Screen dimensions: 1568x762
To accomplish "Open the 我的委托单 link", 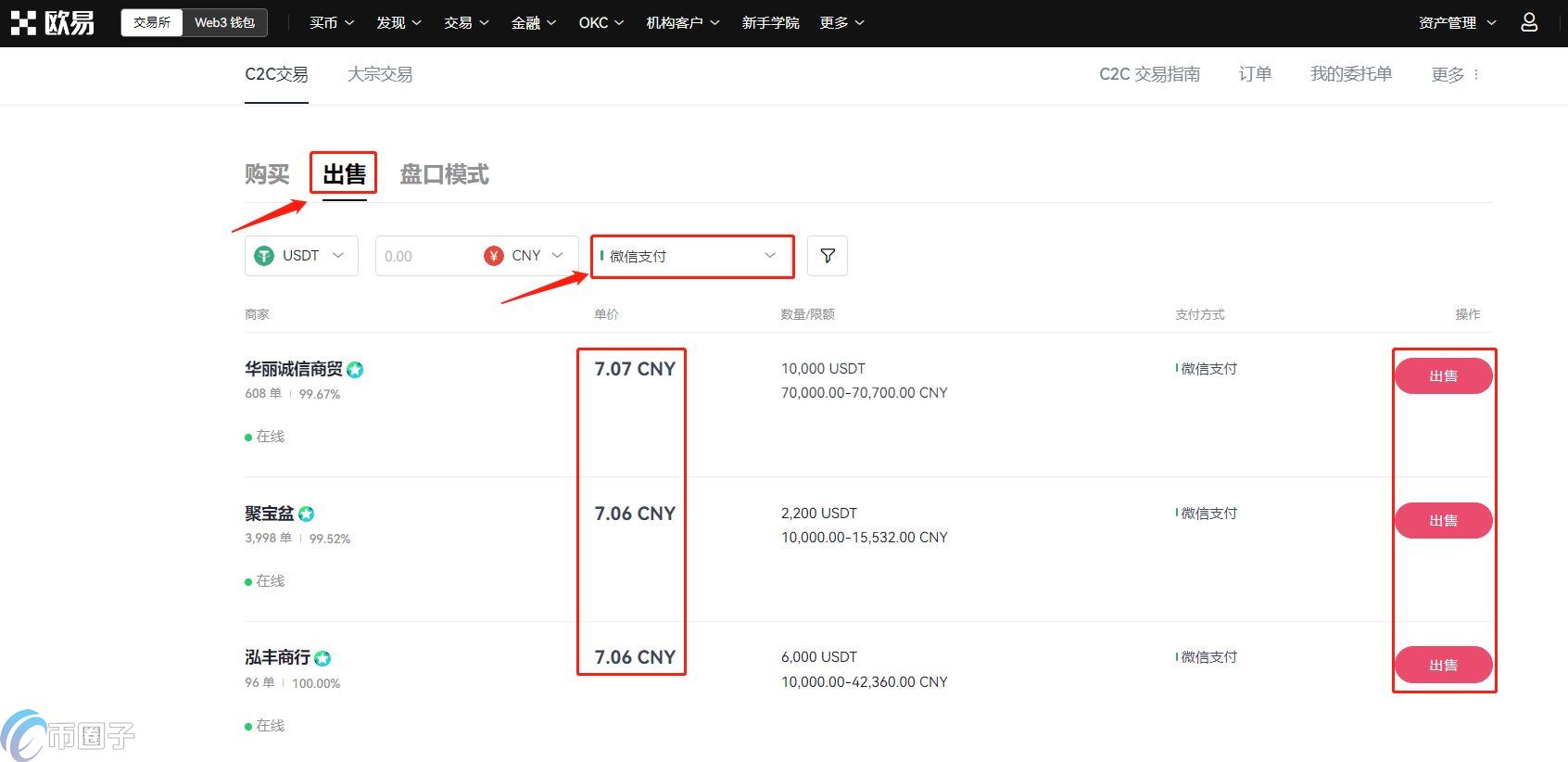I will tap(1351, 74).
